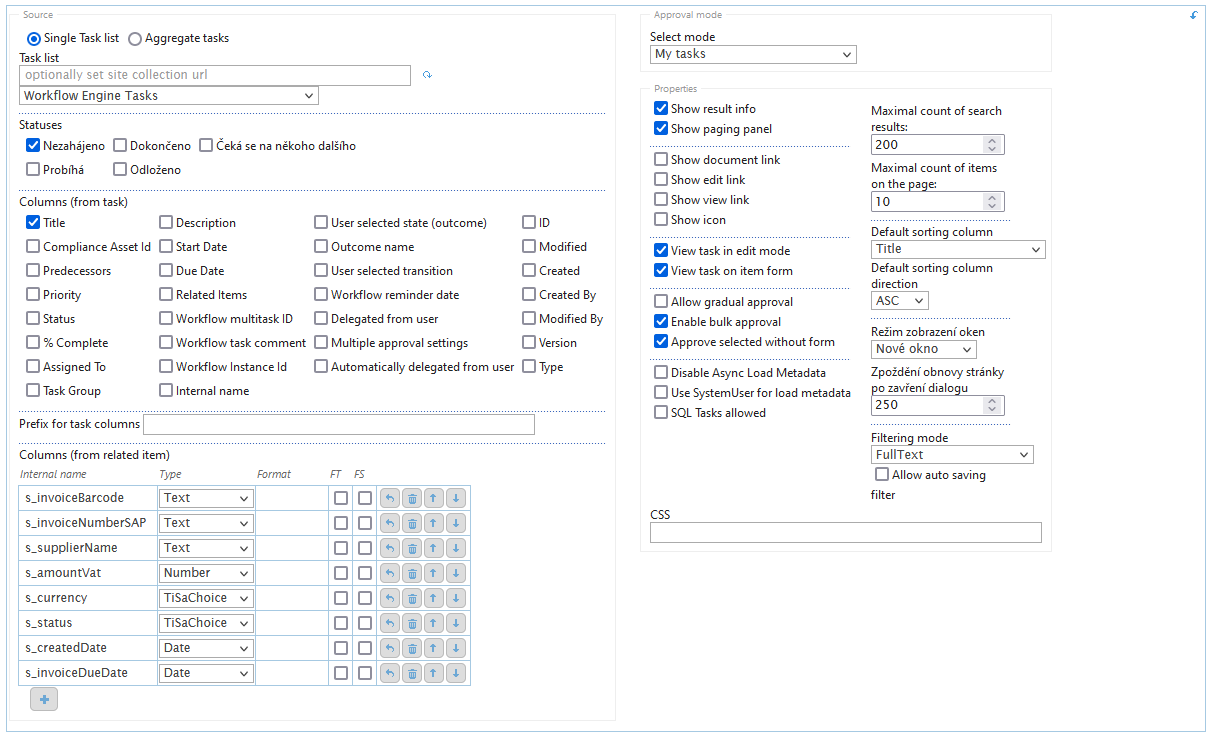Expand the Select mode My tasks dropdown

click(753, 54)
